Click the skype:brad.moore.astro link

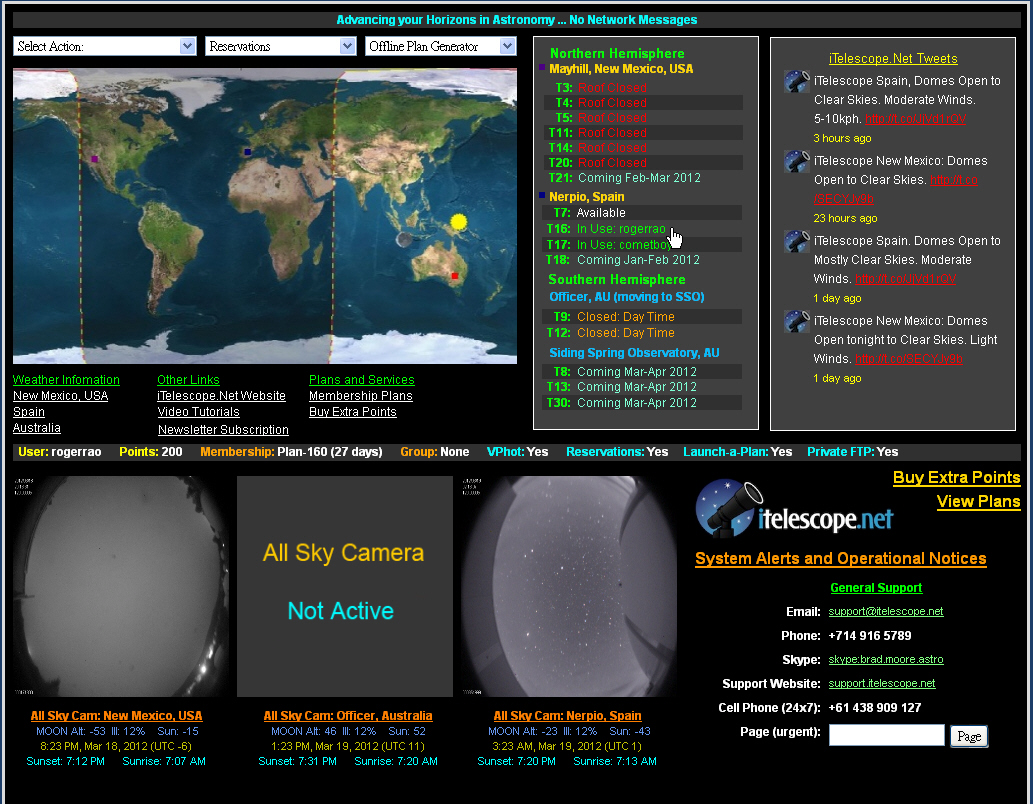pos(886,660)
